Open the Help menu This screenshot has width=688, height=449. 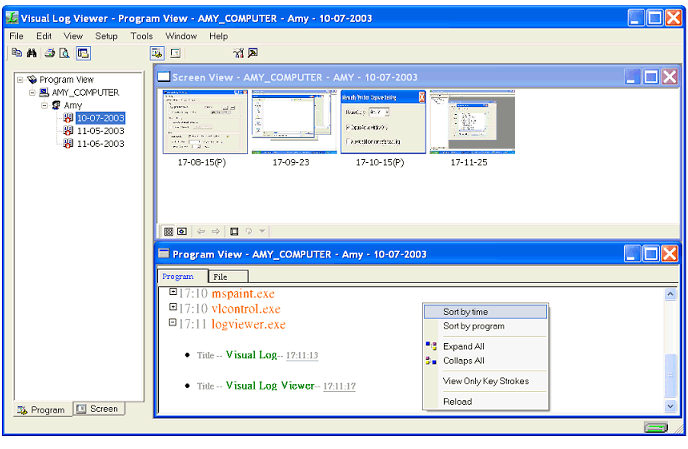tap(219, 36)
